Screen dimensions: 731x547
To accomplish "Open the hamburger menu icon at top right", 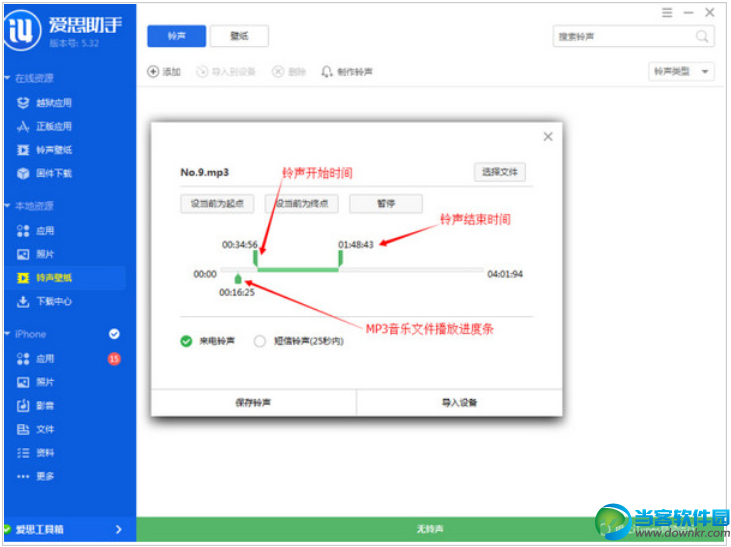I will click(667, 13).
